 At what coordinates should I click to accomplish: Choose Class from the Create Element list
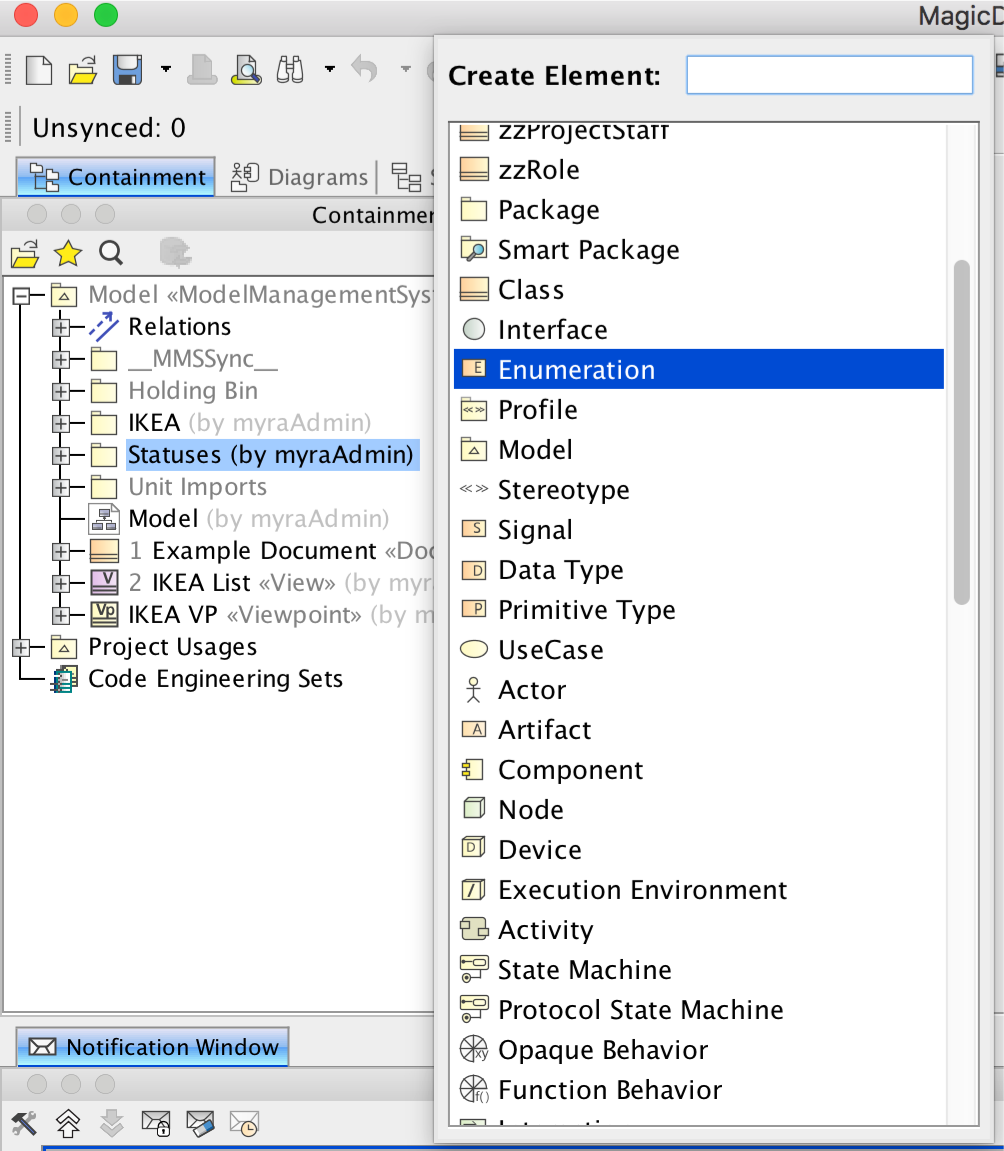[x=699, y=290]
